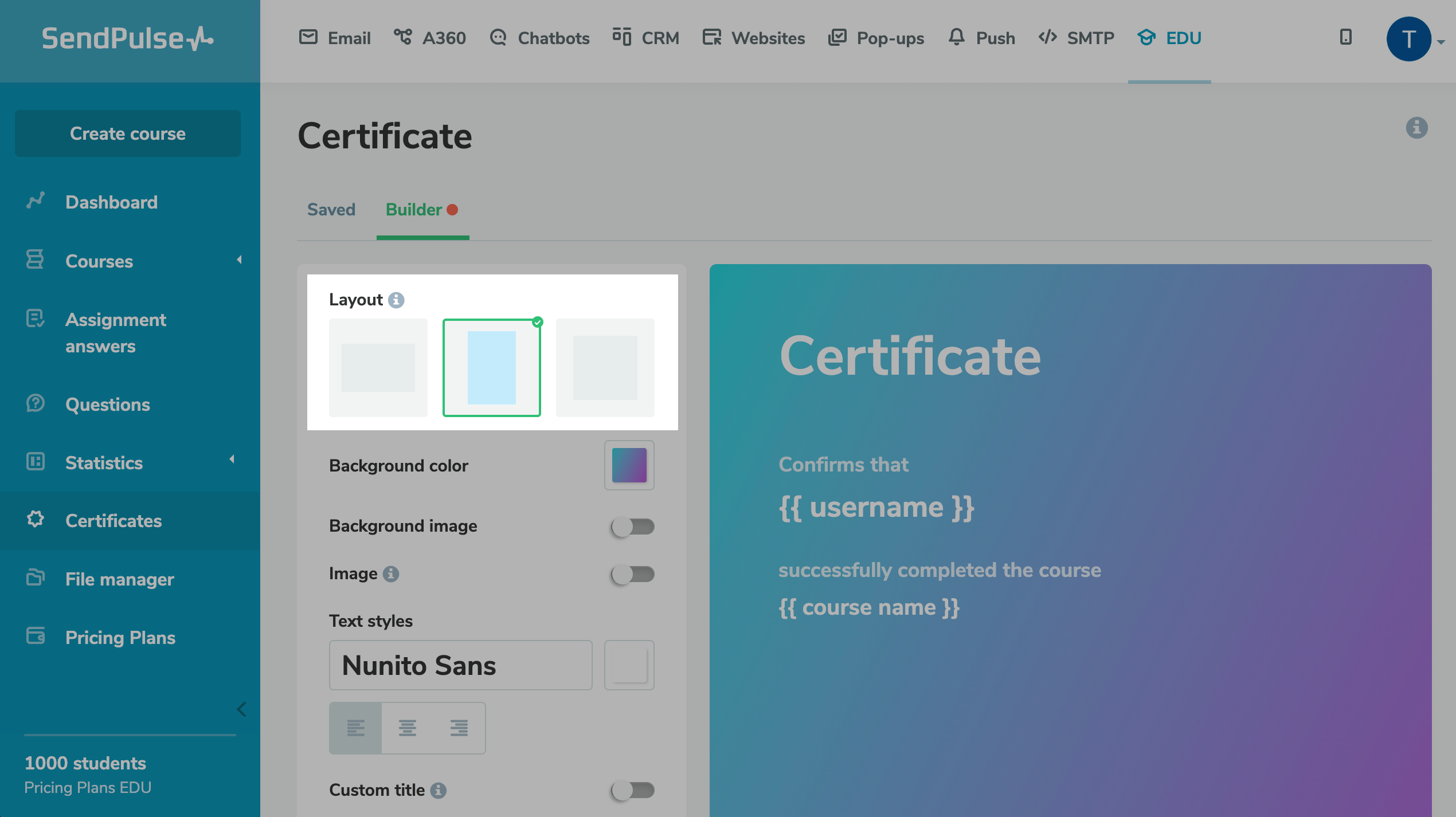This screenshot has width=1456, height=817.
Task: Click the Layout info icon
Action: tap(396, 300)
